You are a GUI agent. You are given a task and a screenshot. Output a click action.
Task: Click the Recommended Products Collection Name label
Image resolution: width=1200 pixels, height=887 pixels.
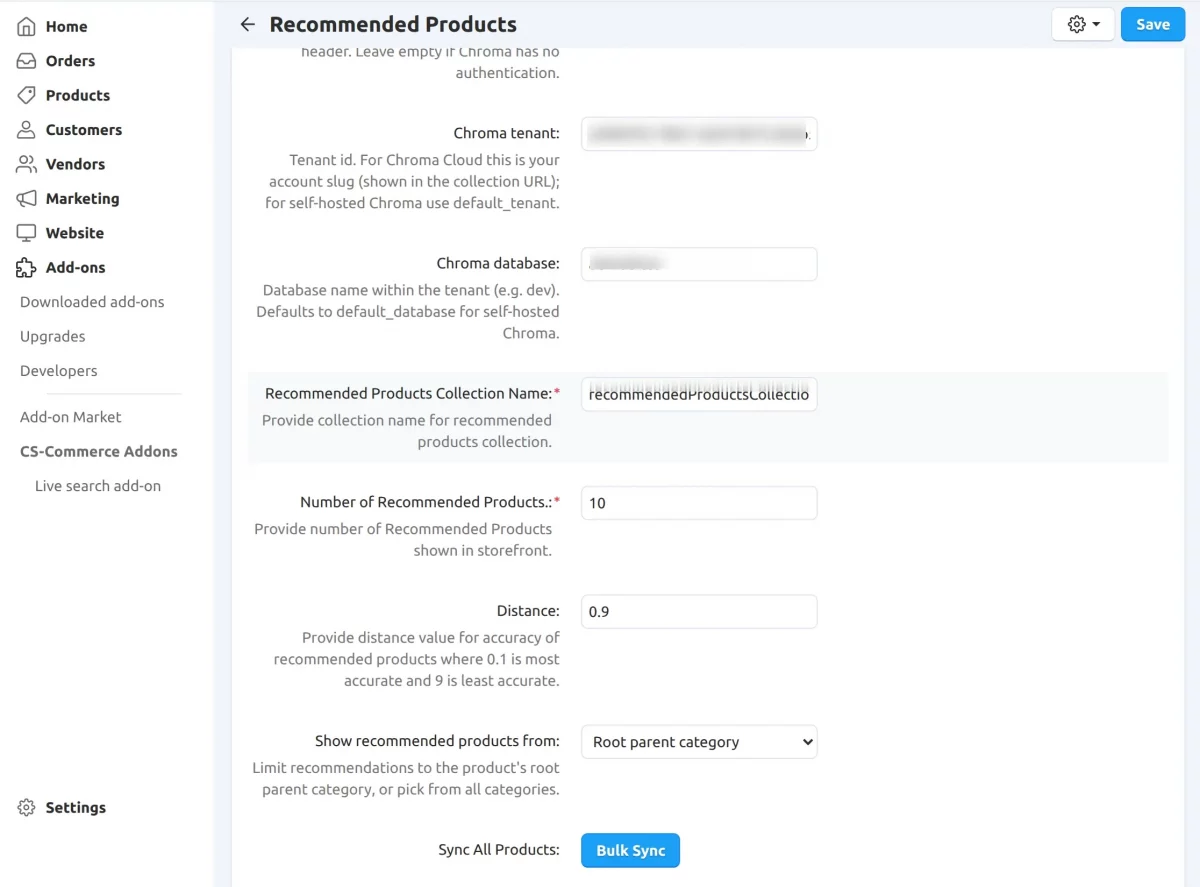coord(413,394)
